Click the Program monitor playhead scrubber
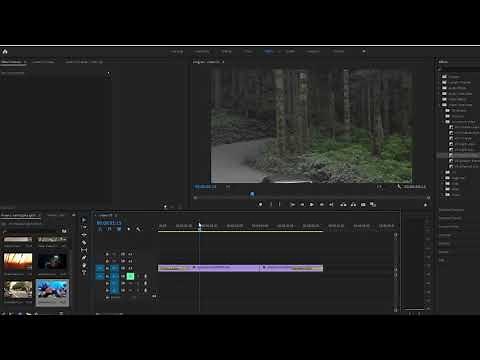480x360 pixels. (x=252, y=194)
